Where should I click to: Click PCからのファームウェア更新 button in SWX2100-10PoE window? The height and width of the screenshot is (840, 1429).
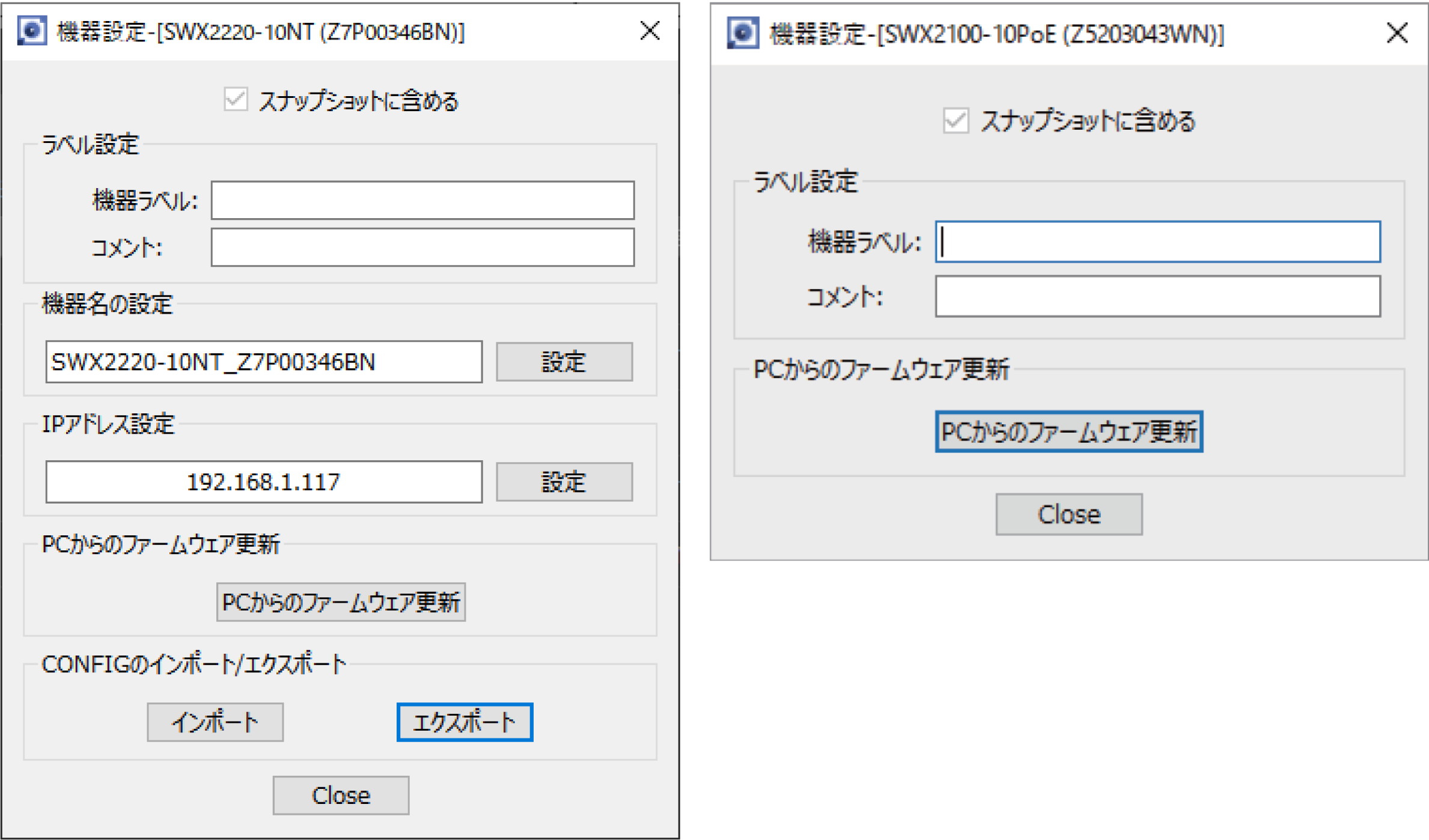pos(1068,431)
